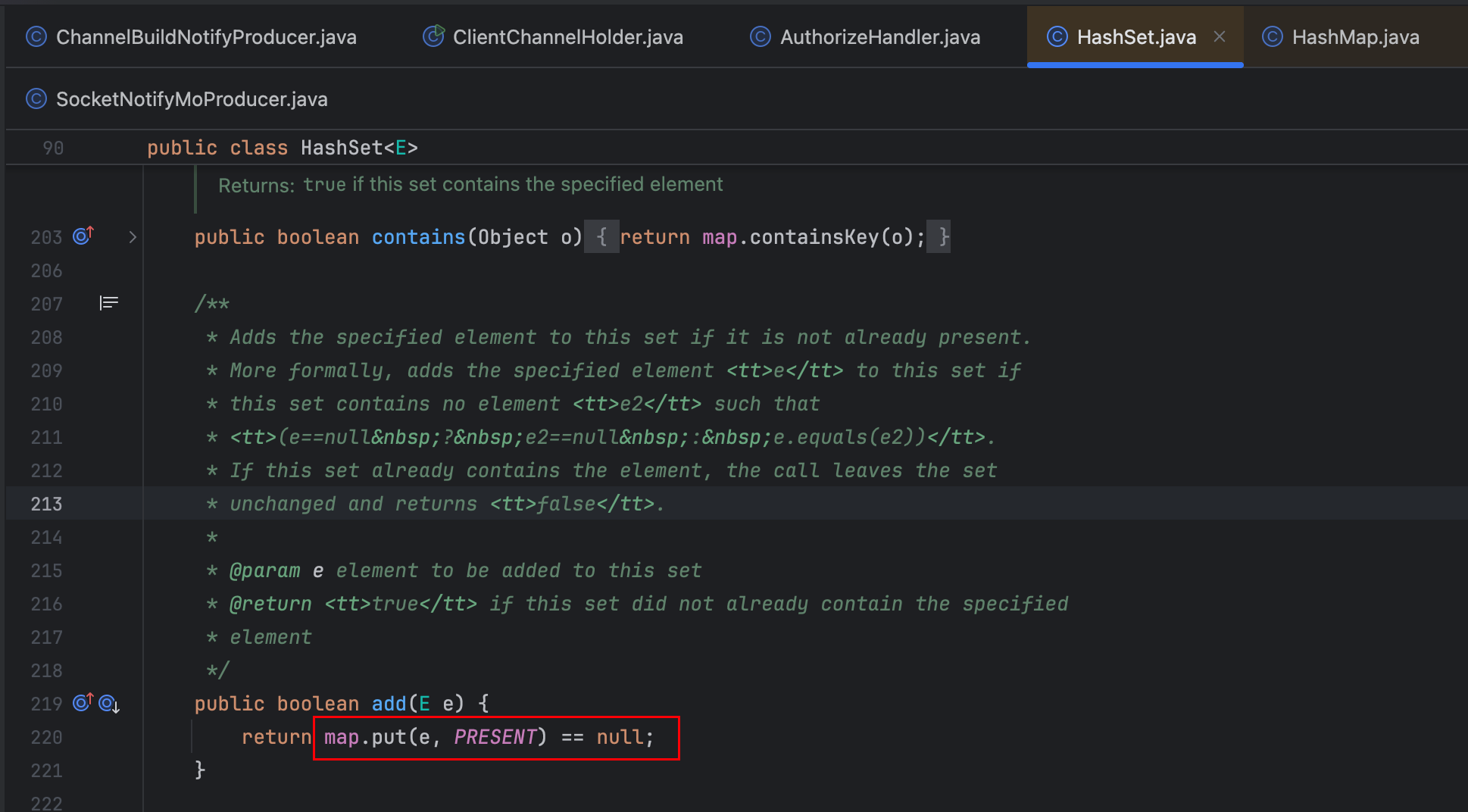Screen dimensions: 1468x812
Task: Open the AuthorizeHandler.java tab
Action: [x=879, y=37]
